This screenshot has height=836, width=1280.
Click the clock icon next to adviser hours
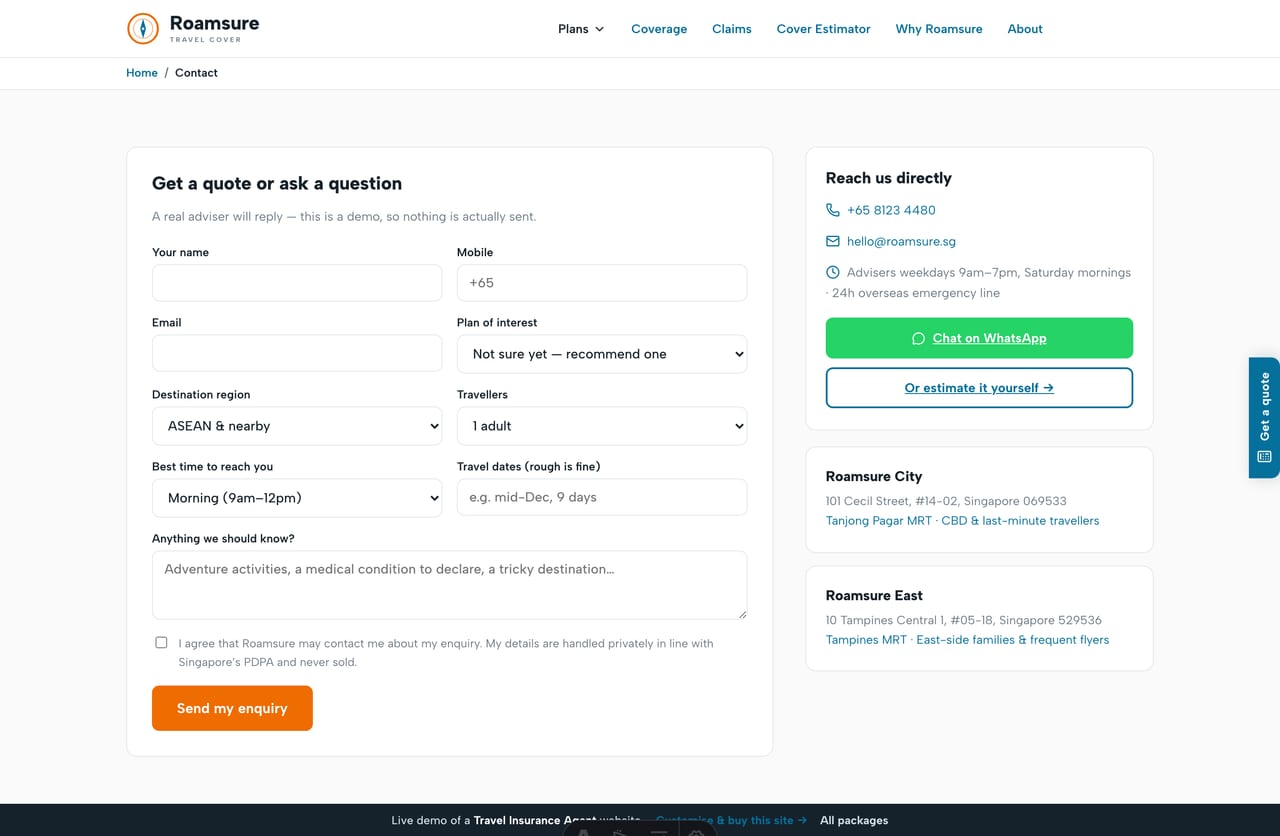click(x=832, y=272)
